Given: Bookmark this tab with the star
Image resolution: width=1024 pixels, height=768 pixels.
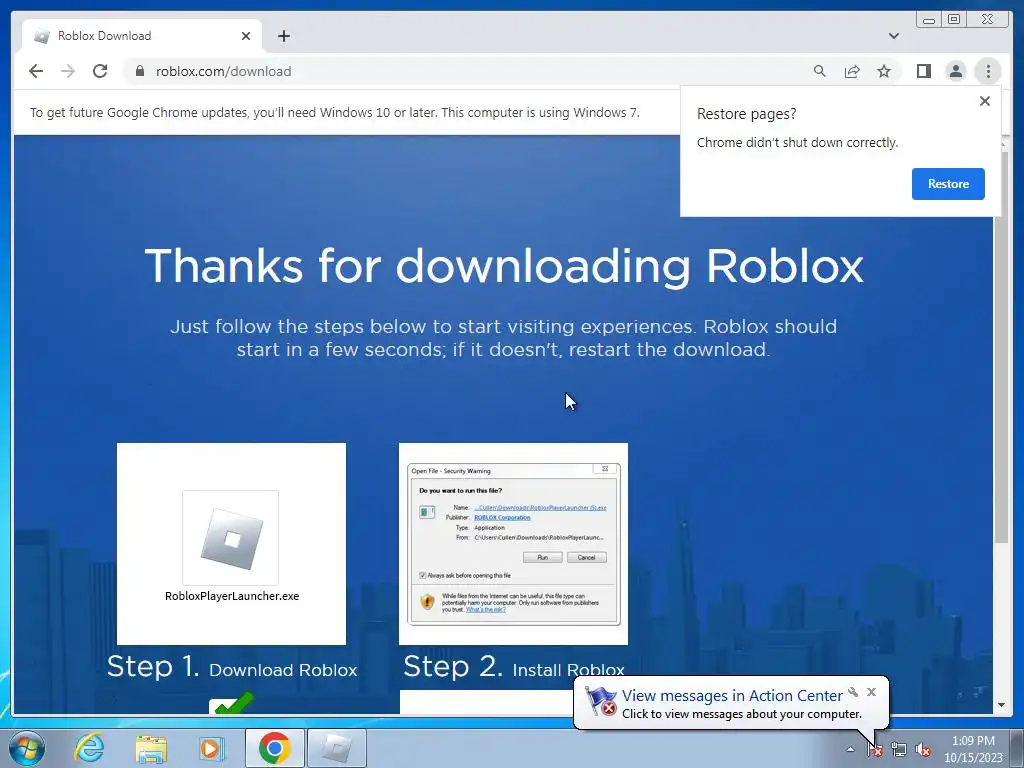Looking at the screenshot, I should pos(884,71).
